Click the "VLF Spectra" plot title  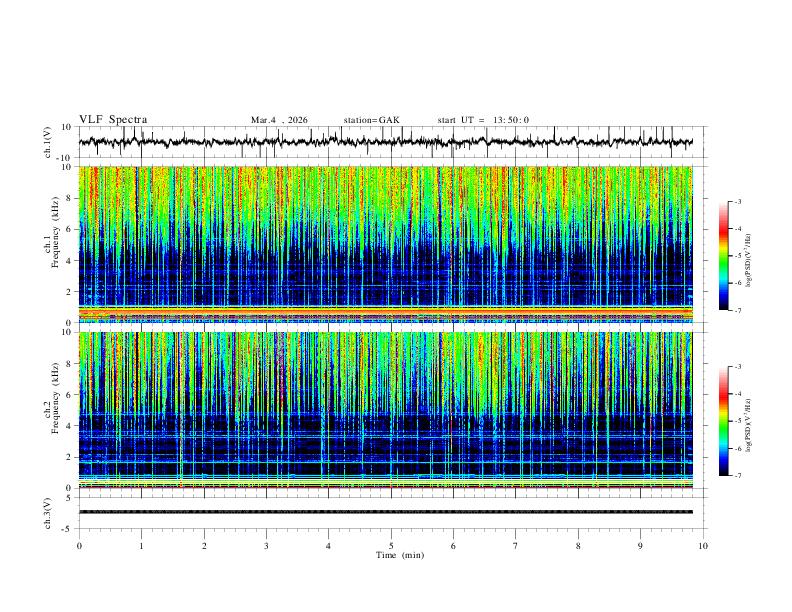click(113, 120)
